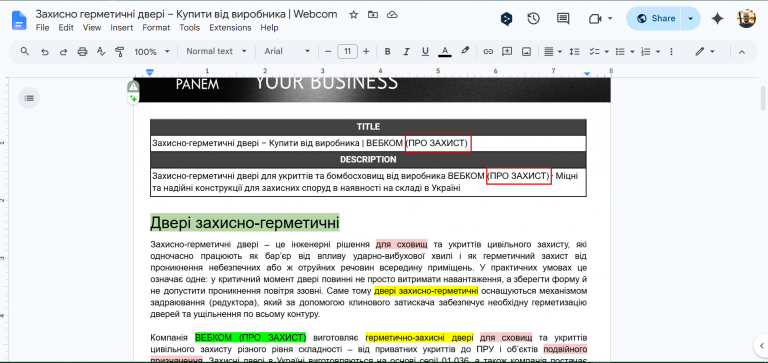
Task: Search the menus with magnifier icon
Action: tap(24, 51)
